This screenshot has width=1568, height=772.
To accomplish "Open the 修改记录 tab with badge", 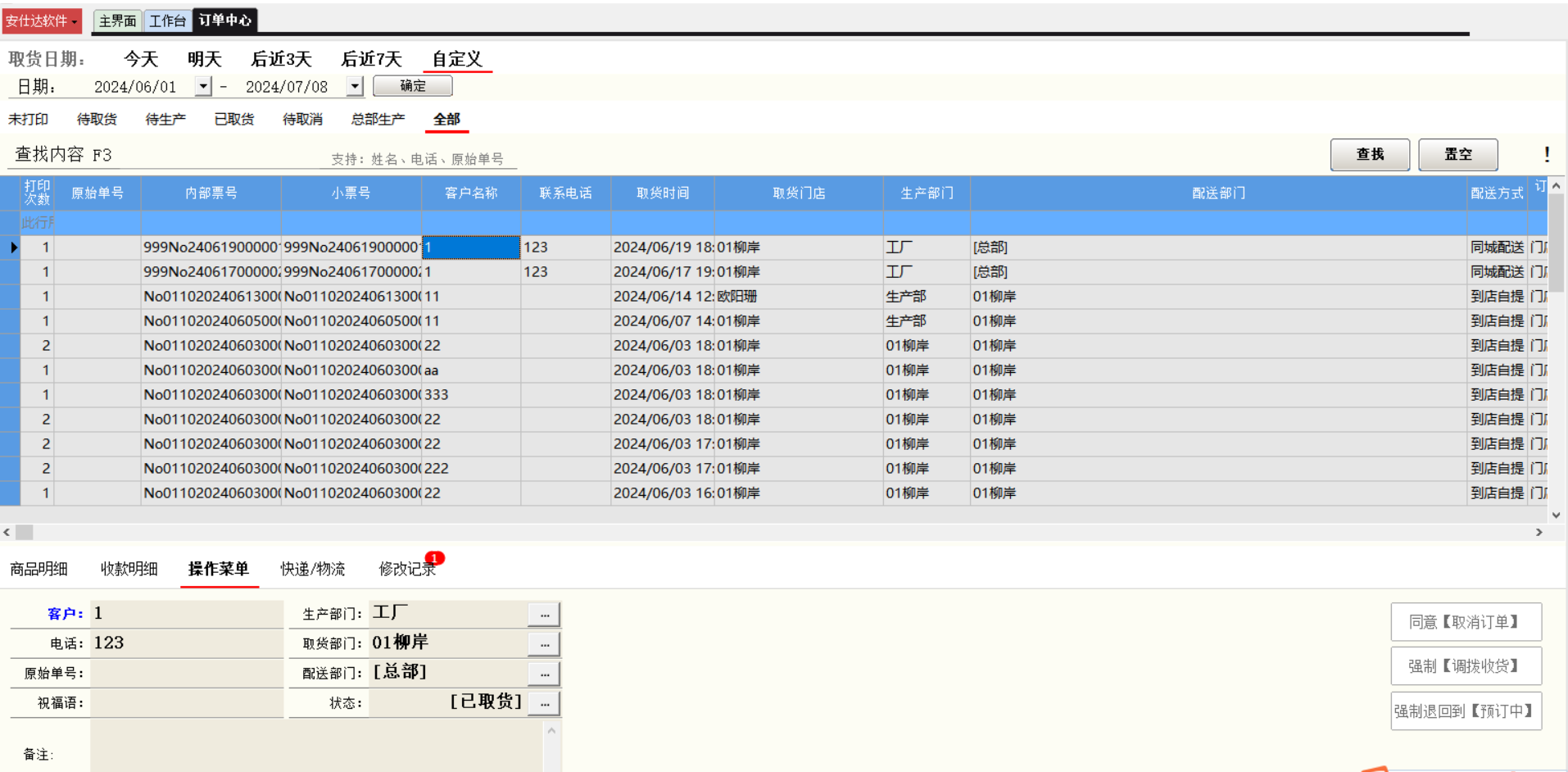I will click(407, 569).
